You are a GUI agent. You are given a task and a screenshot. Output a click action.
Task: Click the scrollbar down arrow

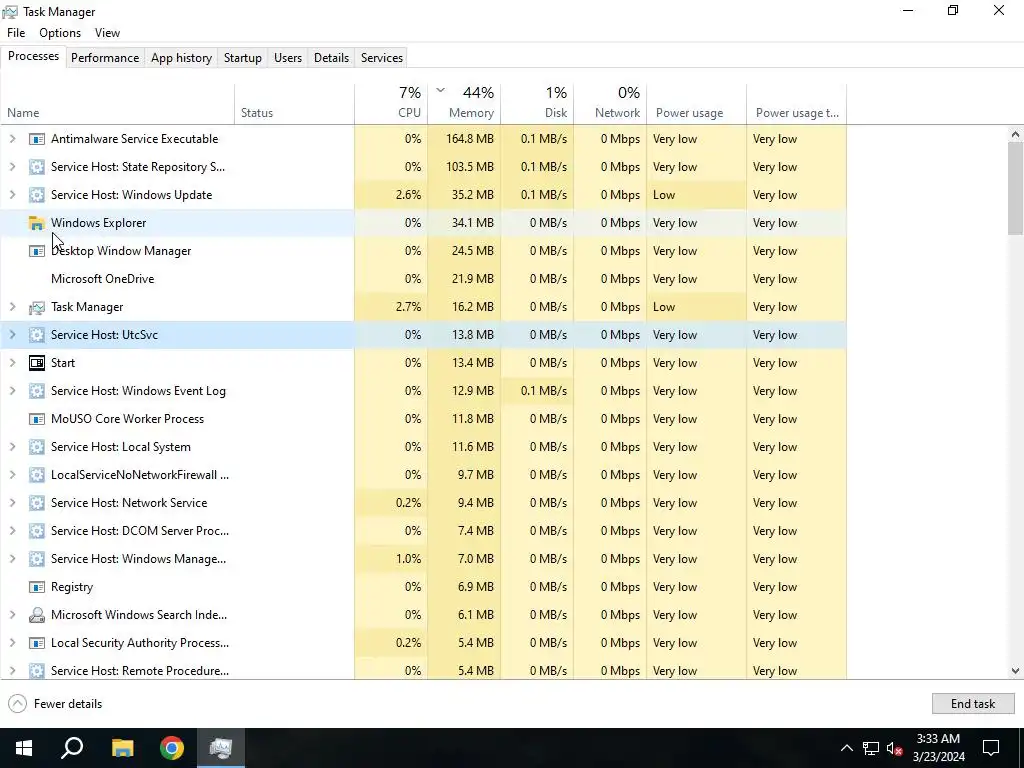tap(1015, 671)
